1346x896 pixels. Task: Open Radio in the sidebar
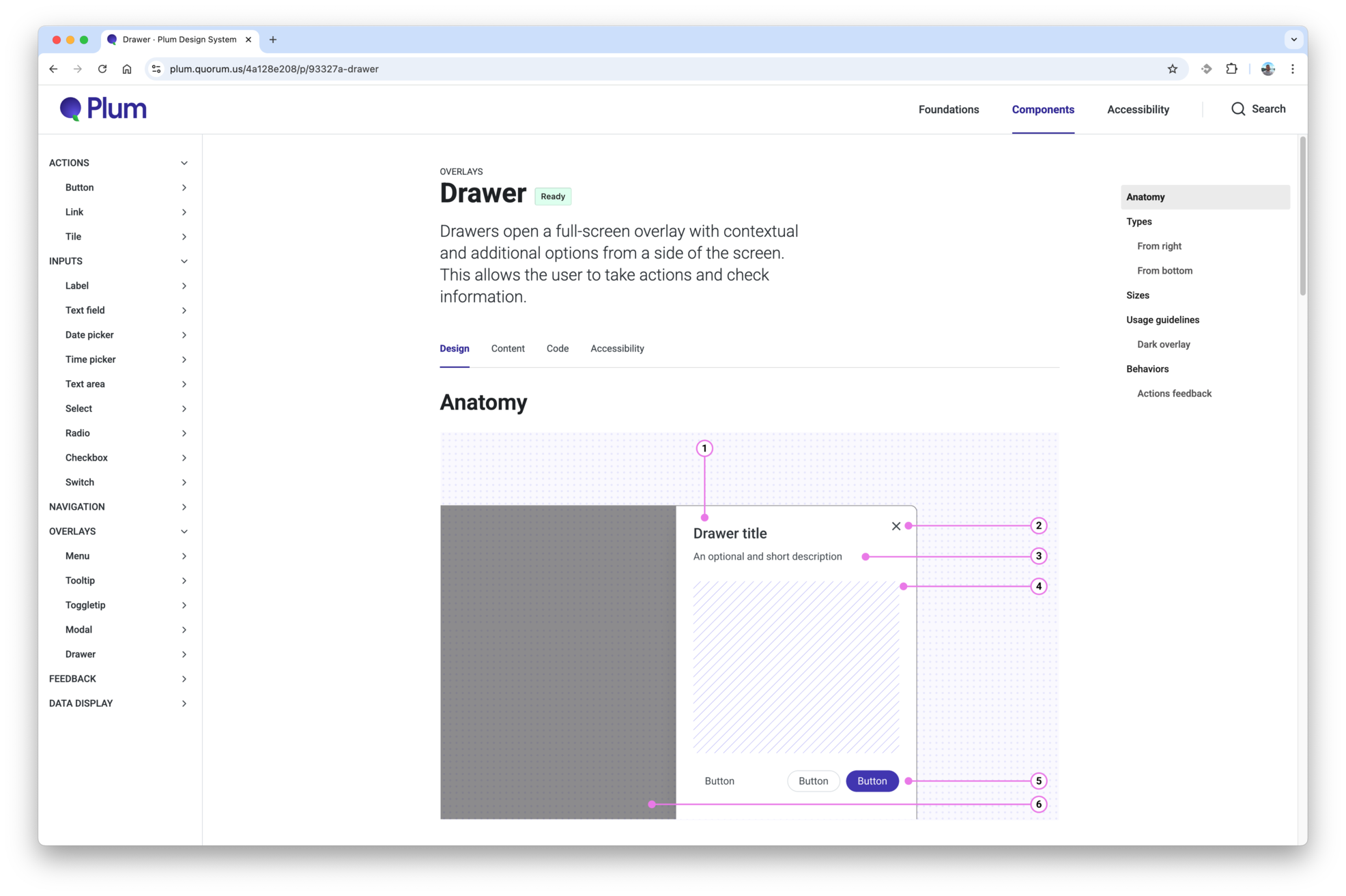(x=78, y=433)
